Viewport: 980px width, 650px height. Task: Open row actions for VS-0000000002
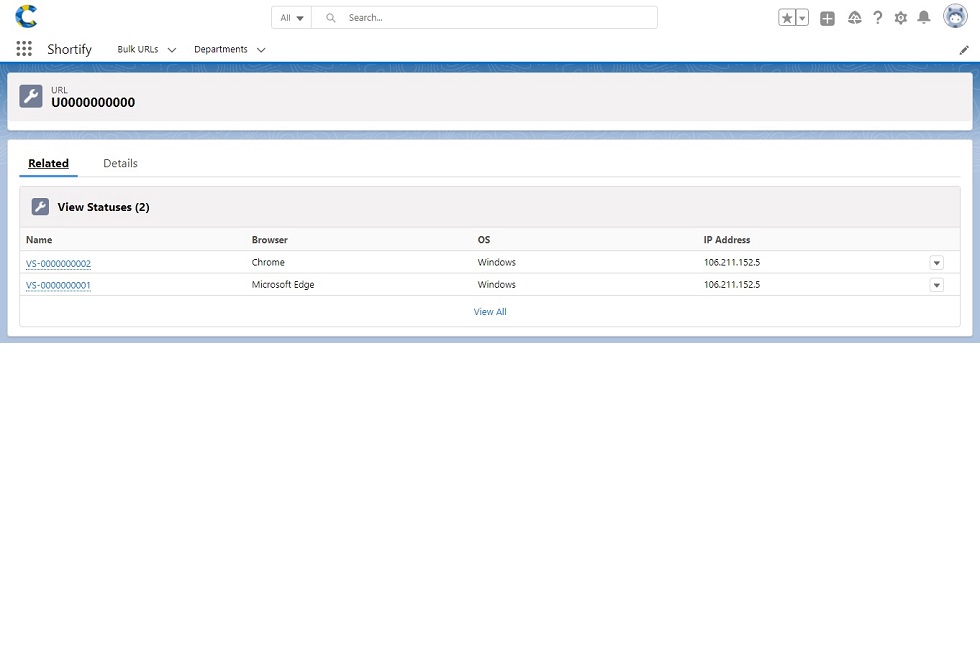pos(936,263)
